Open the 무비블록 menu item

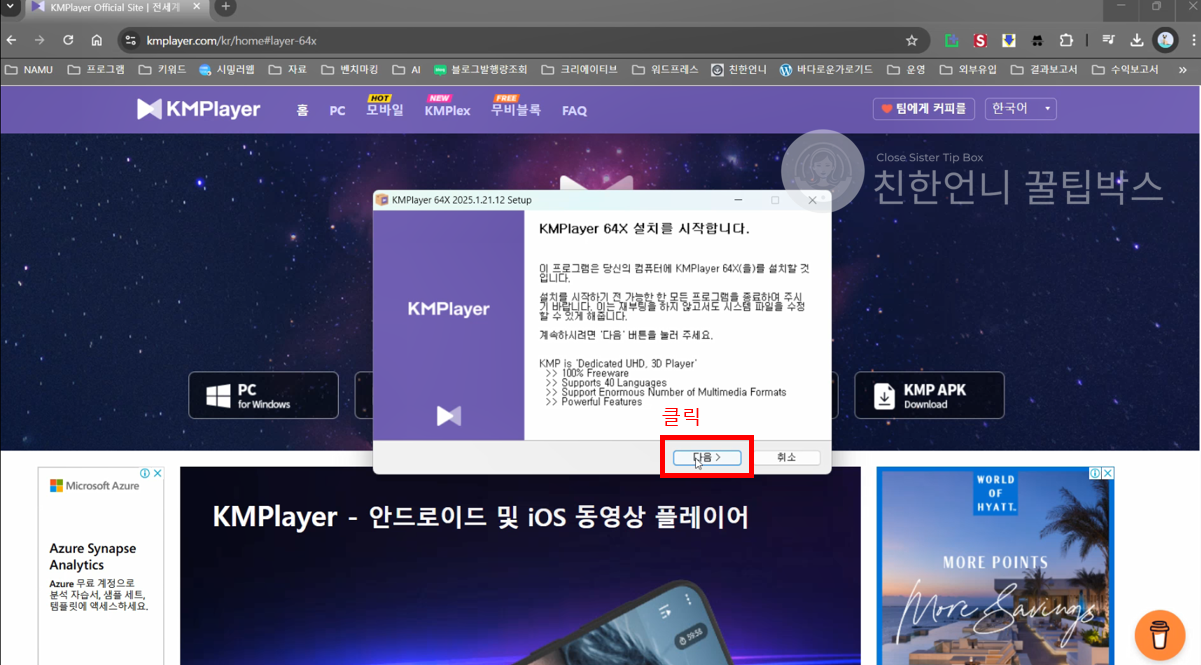(516, 110)
